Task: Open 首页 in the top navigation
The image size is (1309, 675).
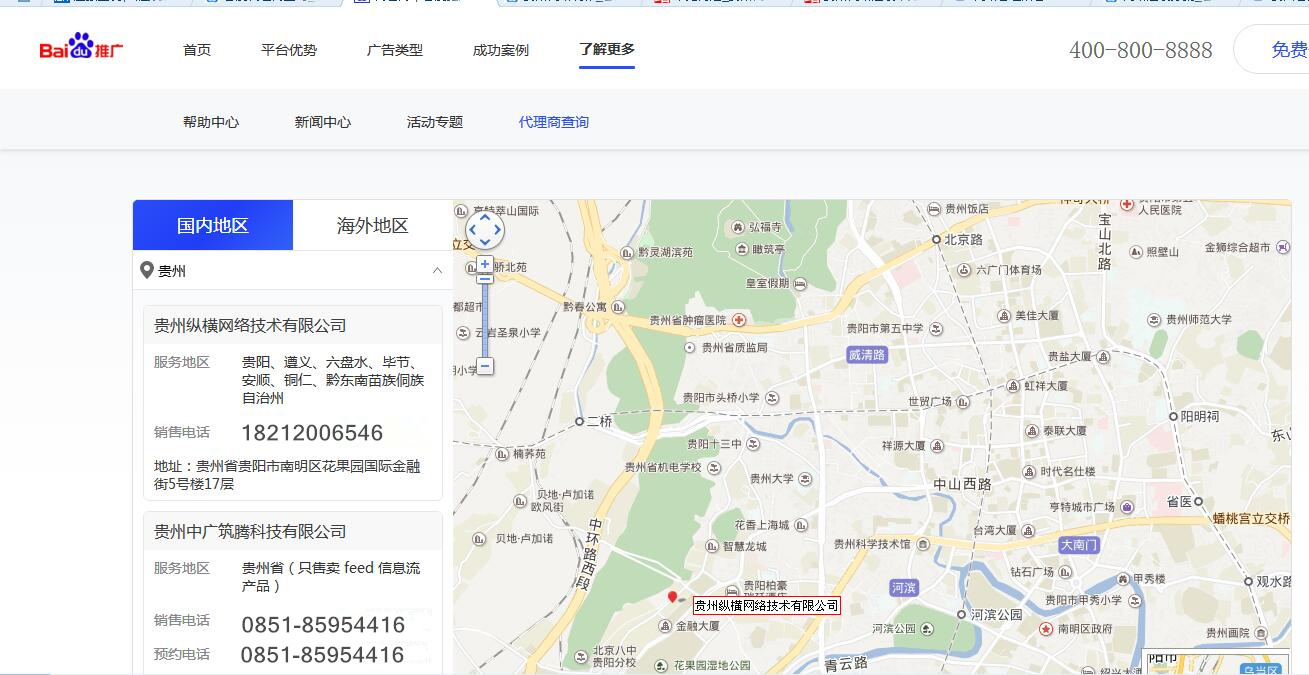Action: pyautogui.click(x=197, y=50)
